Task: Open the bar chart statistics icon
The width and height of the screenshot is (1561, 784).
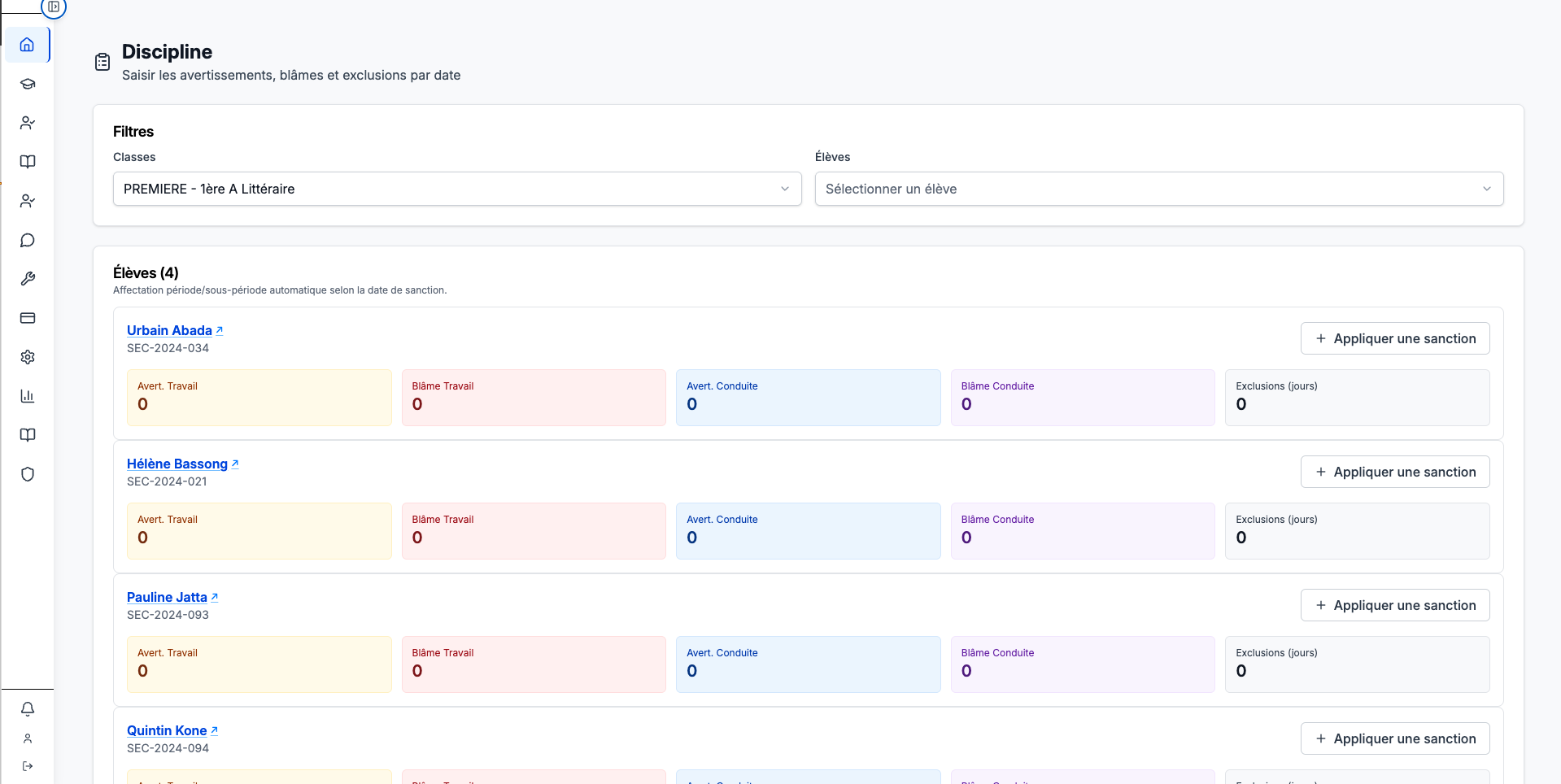Action: click(x=28, y=396)
